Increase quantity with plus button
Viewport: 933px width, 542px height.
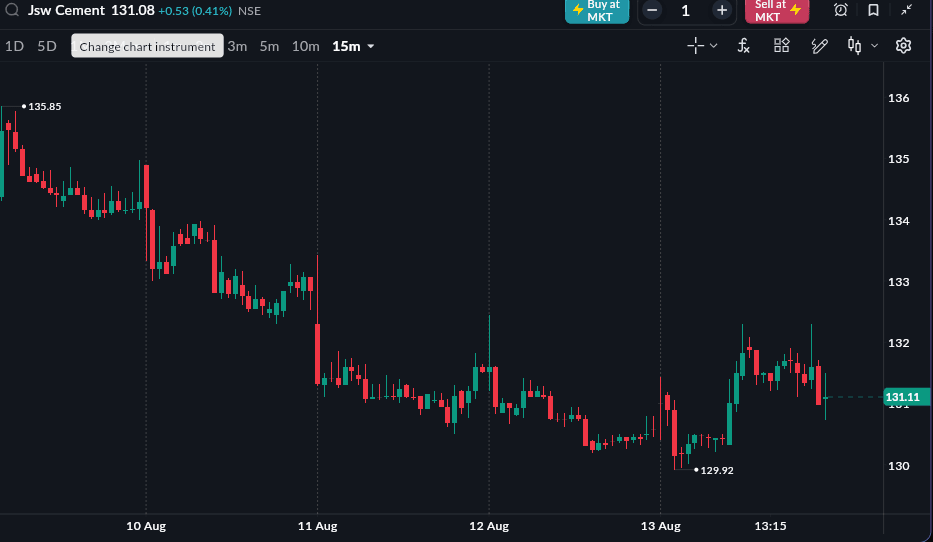(722, 10)
